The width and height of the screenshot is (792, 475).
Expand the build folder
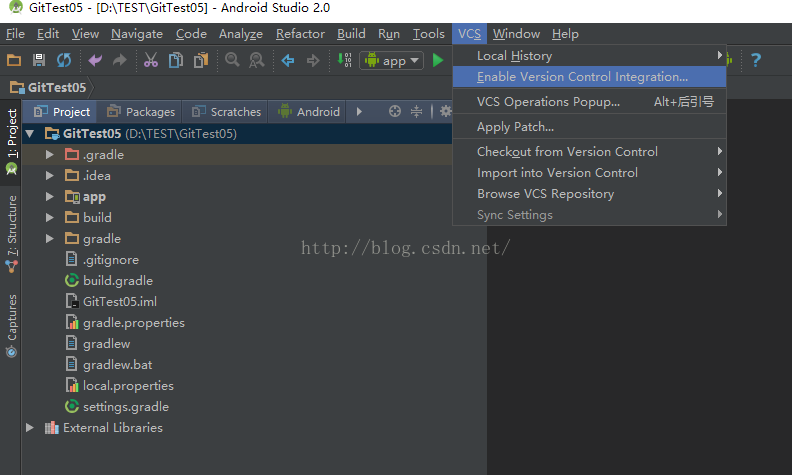tap(50, 218)
